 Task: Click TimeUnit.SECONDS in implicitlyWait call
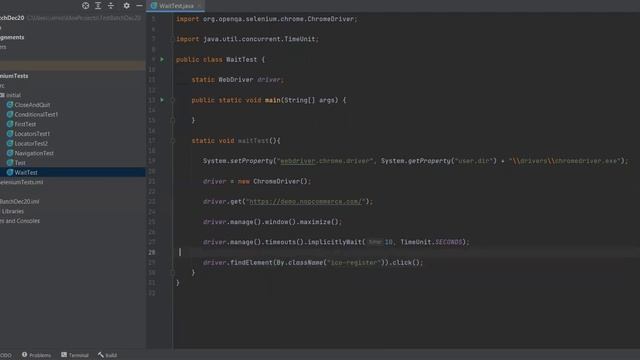(x=431, y=242)
